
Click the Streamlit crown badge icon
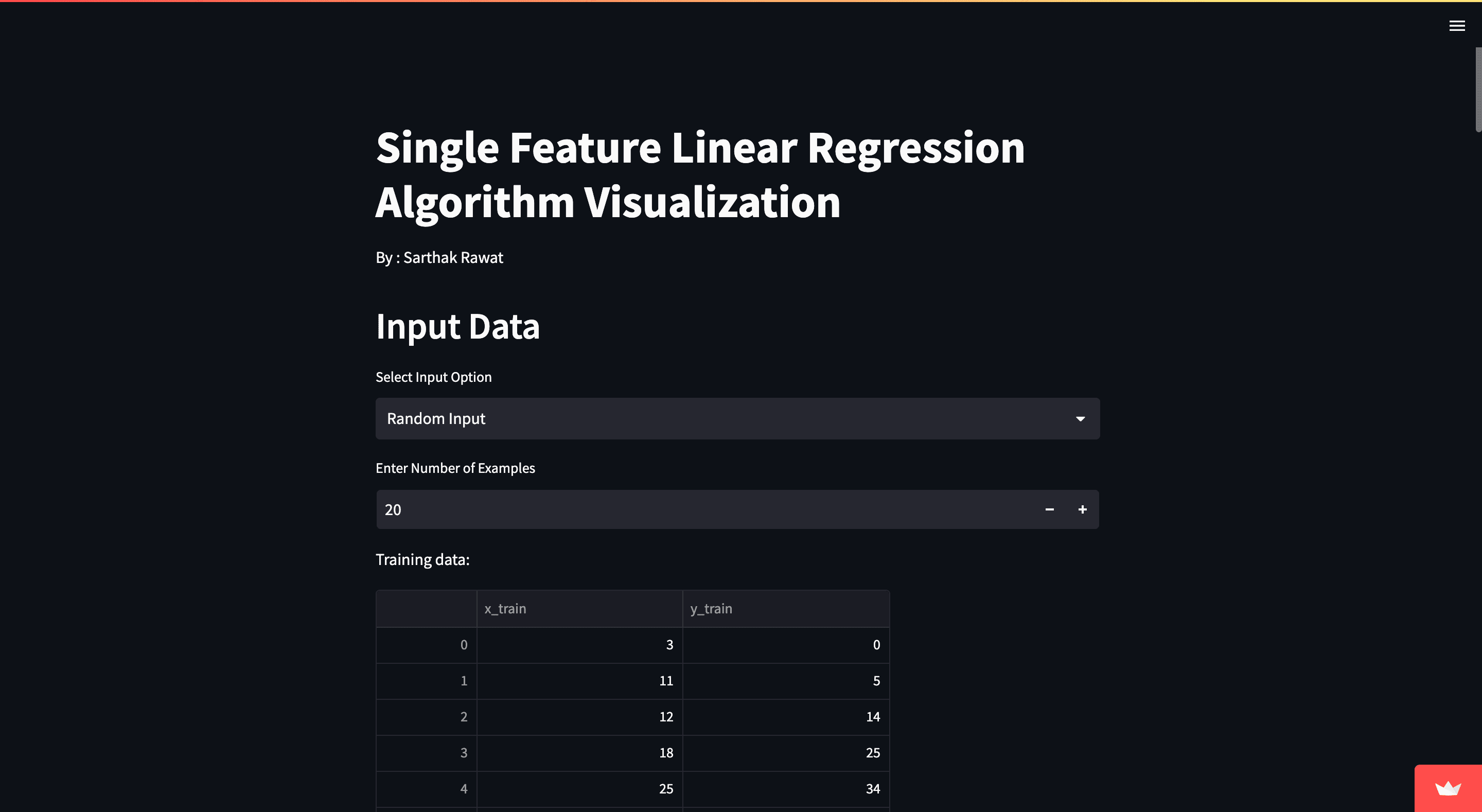pyautogui.click(x=1448, y=788)
